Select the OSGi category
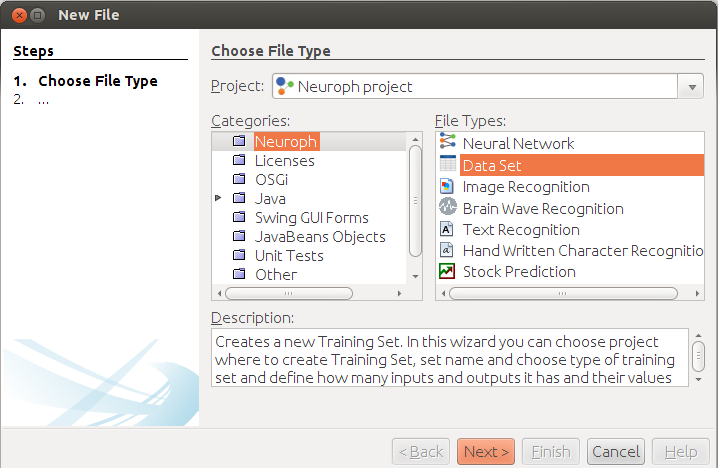 click(271, 180)
